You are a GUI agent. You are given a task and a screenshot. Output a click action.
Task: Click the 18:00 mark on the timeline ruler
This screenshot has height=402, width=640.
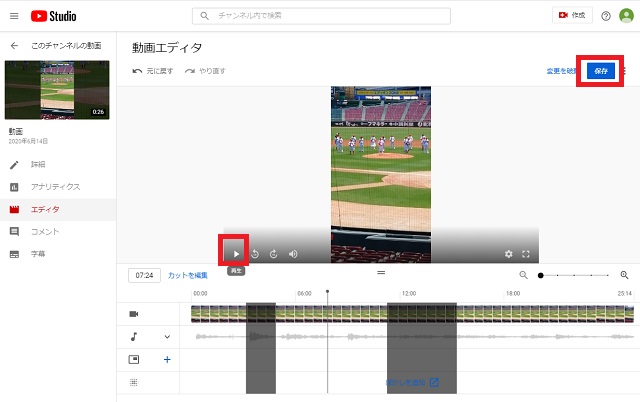pyautogui.click(x=513, y=293)
